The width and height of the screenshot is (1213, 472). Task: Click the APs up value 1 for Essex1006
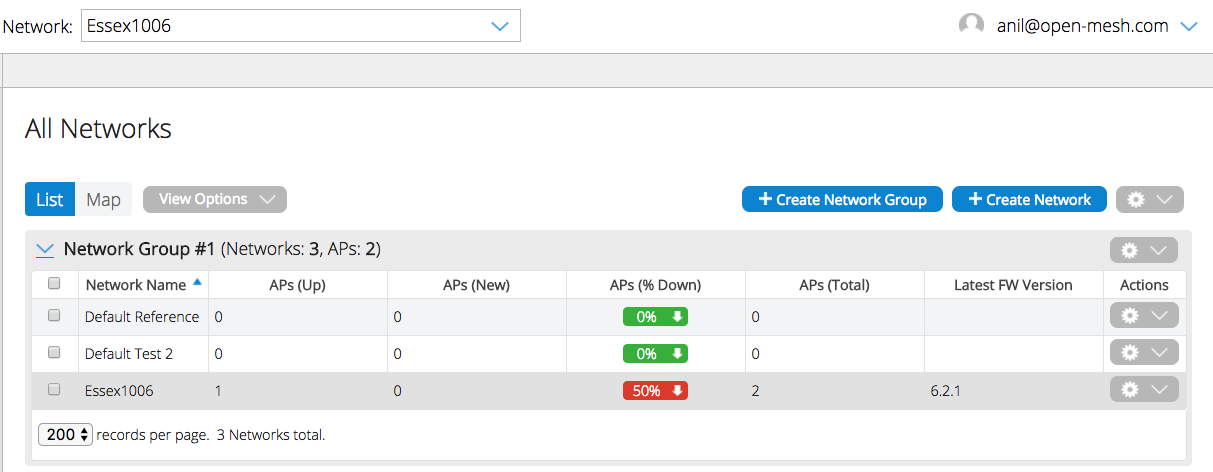[218, 391]
